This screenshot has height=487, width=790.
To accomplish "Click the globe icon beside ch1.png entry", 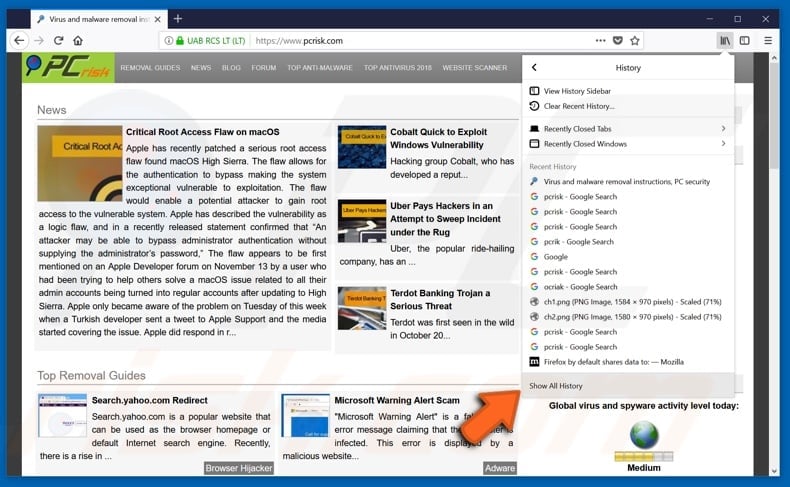I will coord(534,302).
